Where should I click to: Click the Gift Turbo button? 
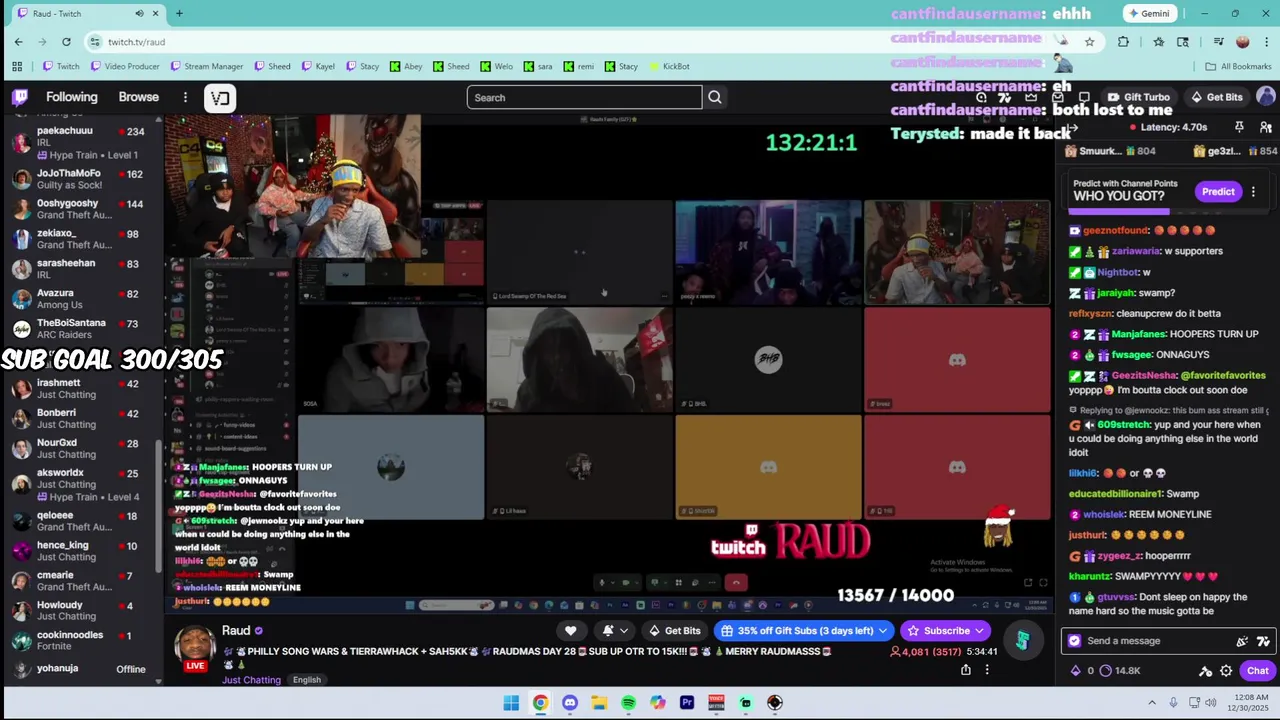(1139, 97)
